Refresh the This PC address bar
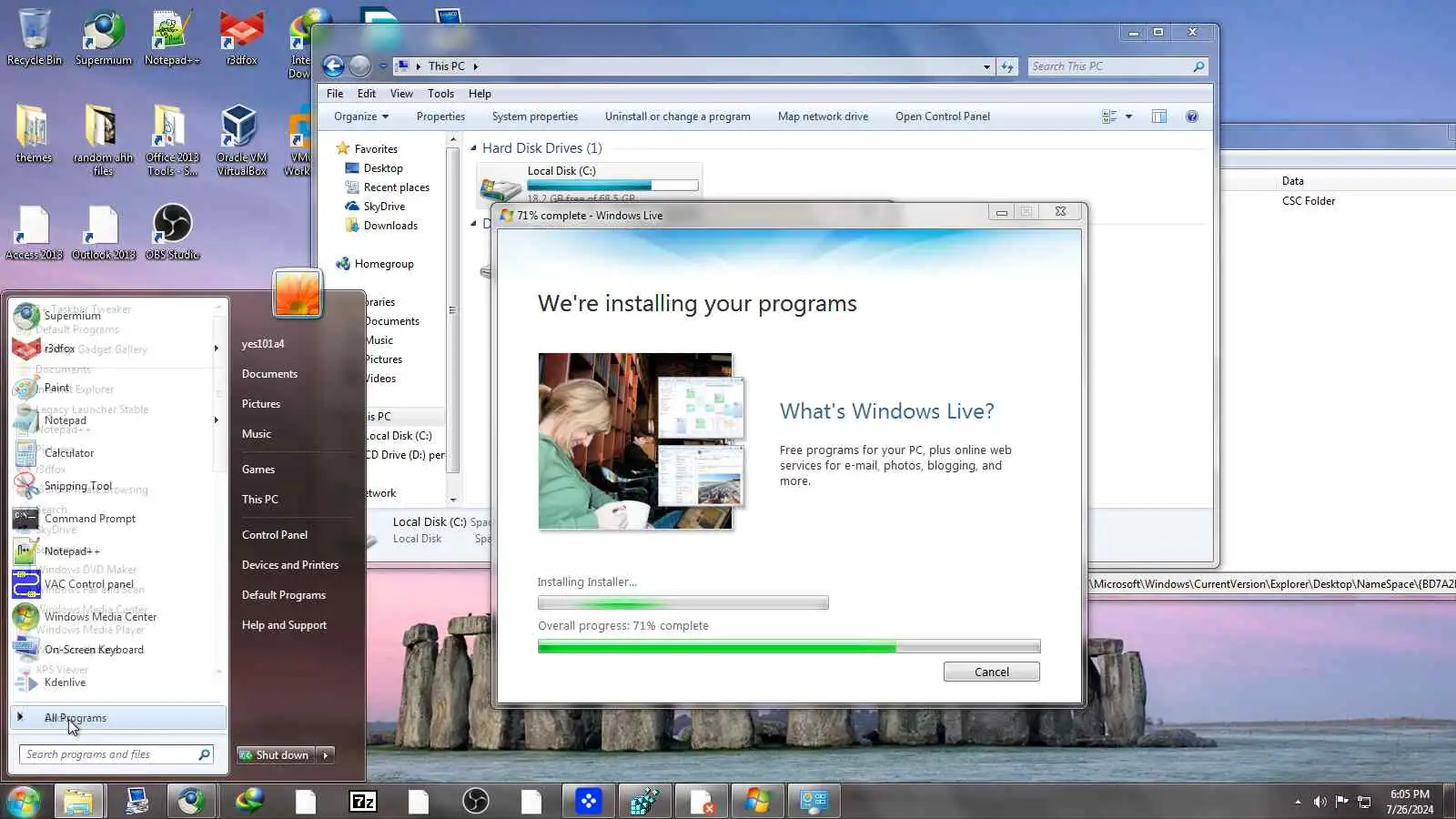 [x=1007, y=66]
